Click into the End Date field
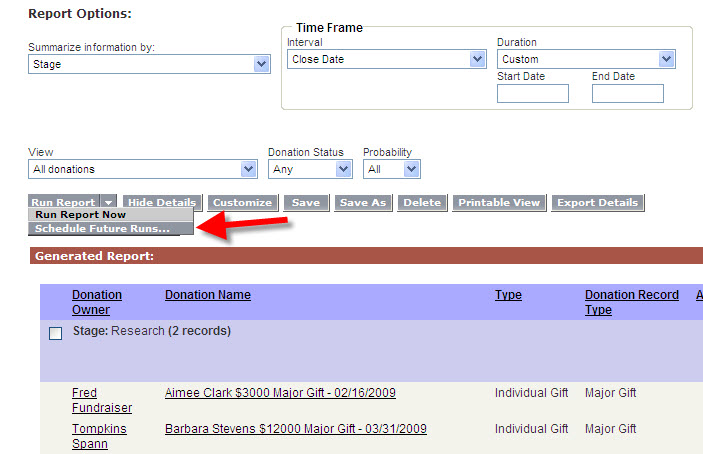 [x=627, y=94]
